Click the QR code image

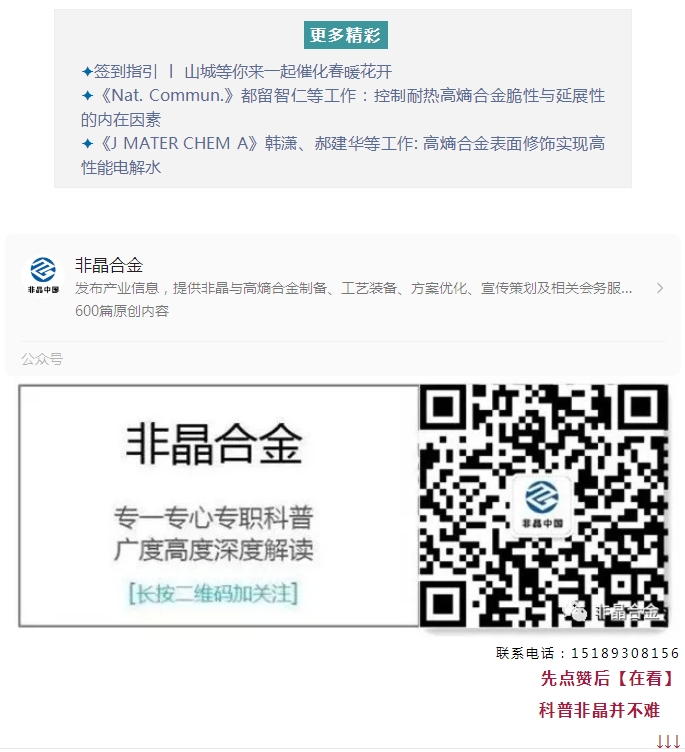(x=543, y=505)
